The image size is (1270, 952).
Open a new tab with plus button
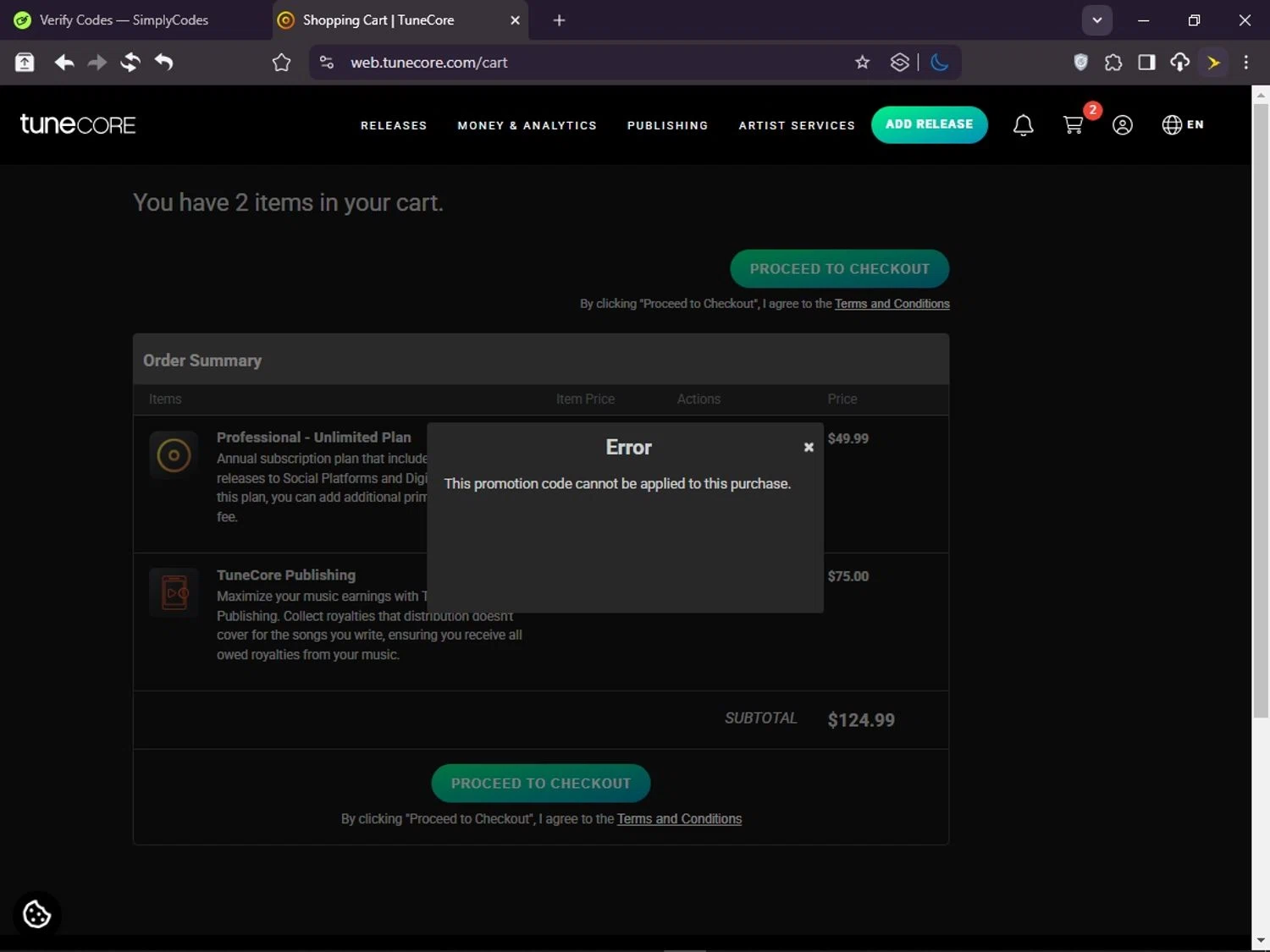point(559,20)
